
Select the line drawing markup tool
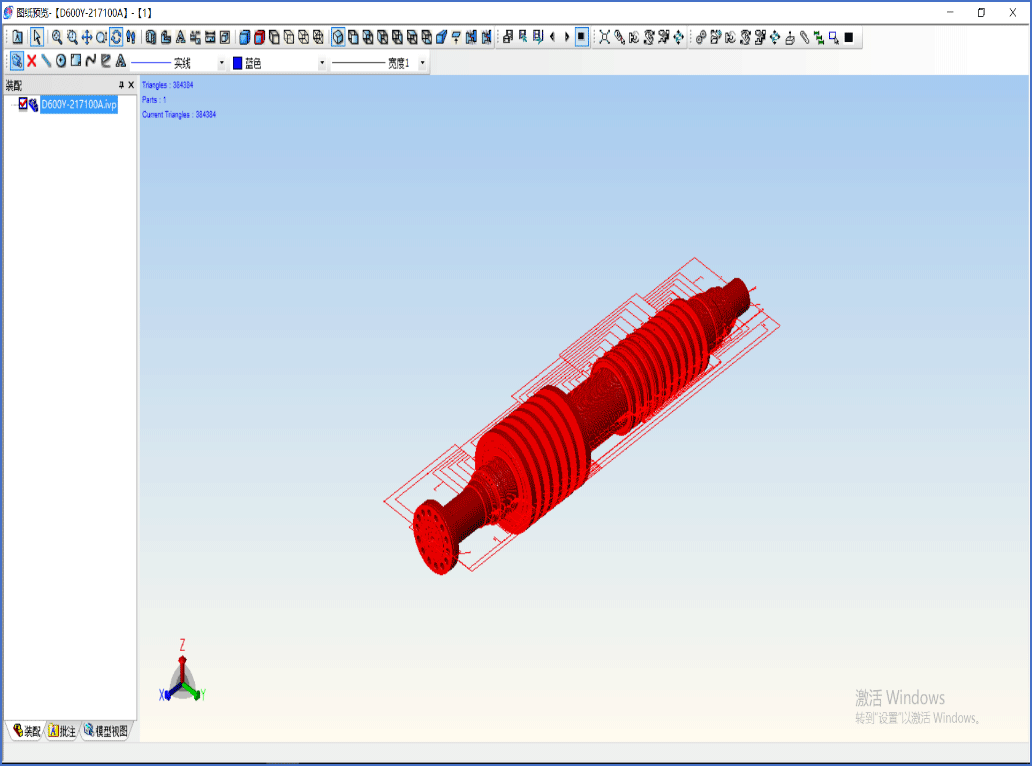46,62
